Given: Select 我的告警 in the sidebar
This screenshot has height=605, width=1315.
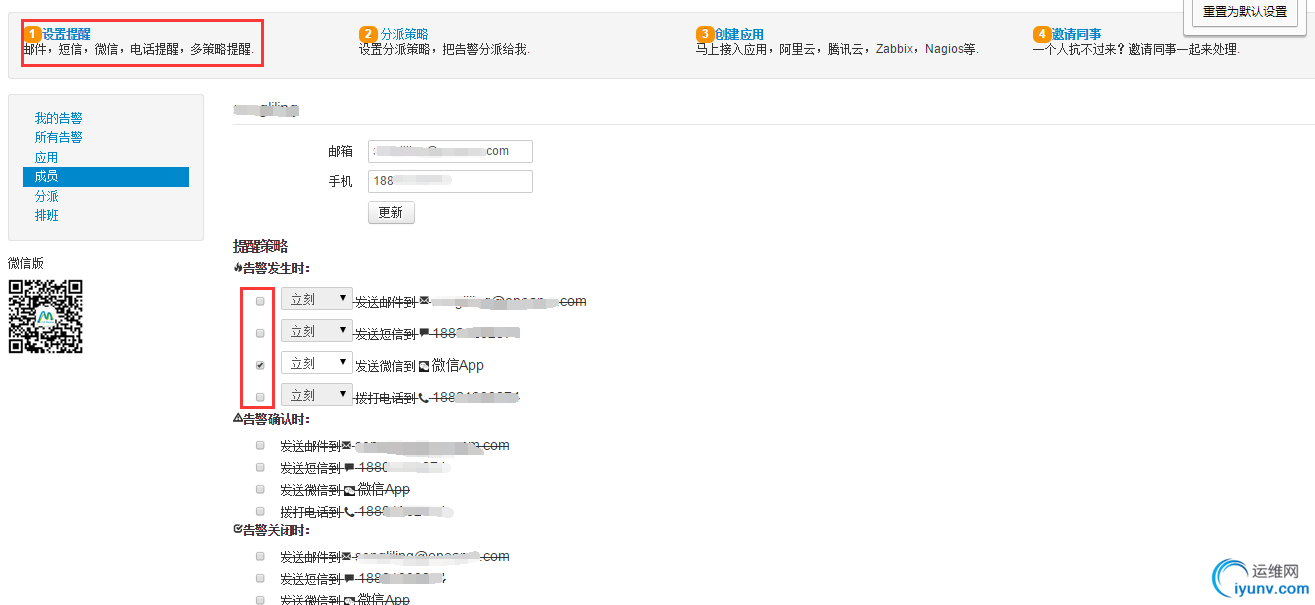Looking at the screenshot, I should [x=59, y=117].
